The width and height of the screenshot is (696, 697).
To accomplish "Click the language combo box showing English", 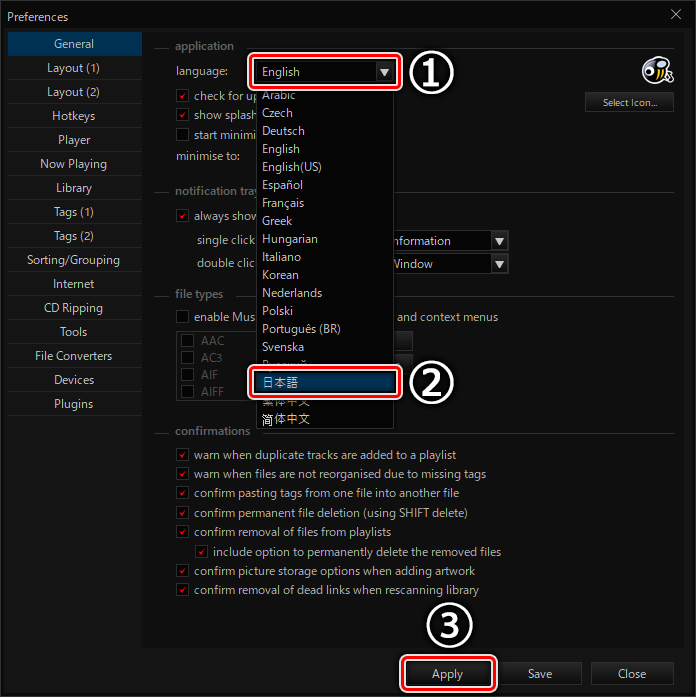I will click(325, 72).
